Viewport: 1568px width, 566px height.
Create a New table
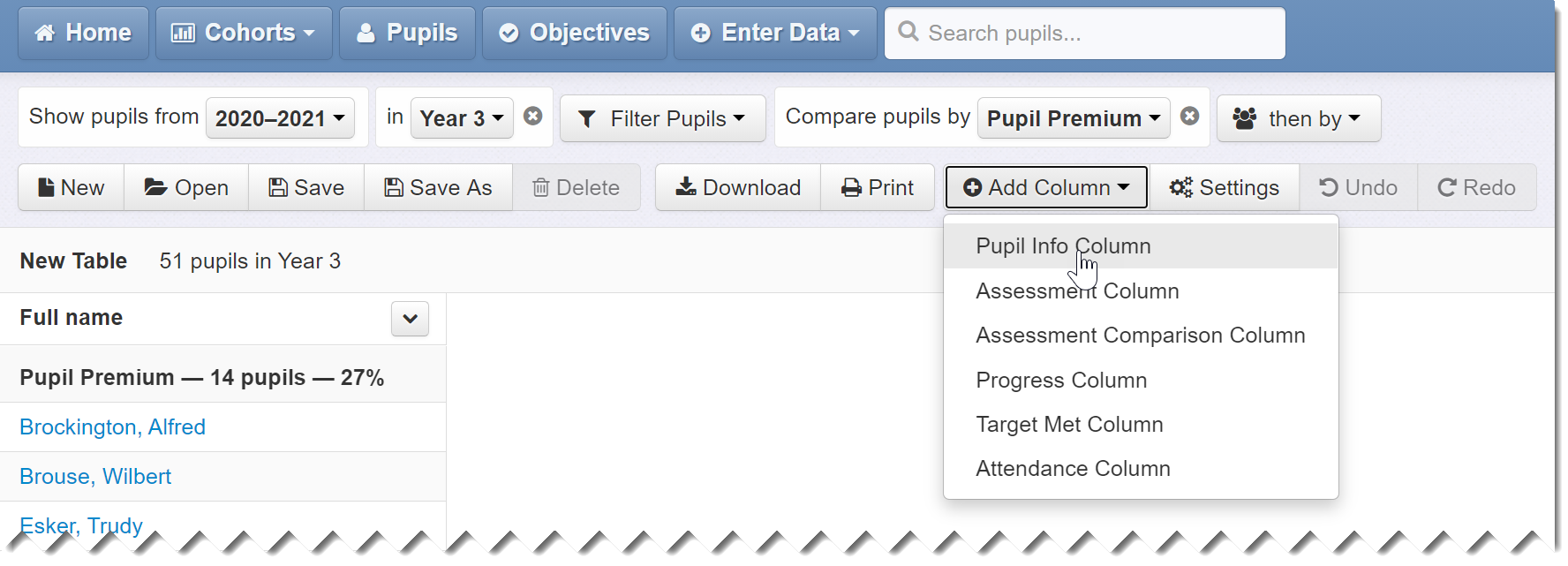(x=72, y=187)
